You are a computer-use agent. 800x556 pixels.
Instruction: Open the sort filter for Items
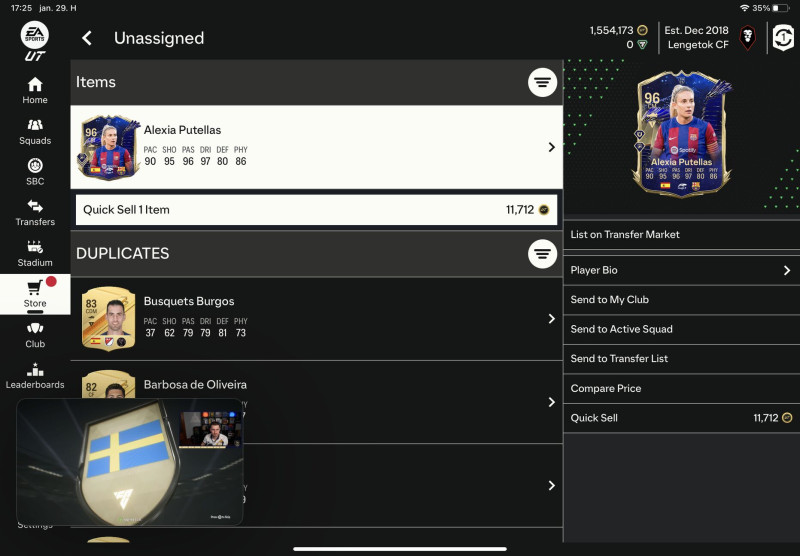pyautogui.click(x=542, y=82)
